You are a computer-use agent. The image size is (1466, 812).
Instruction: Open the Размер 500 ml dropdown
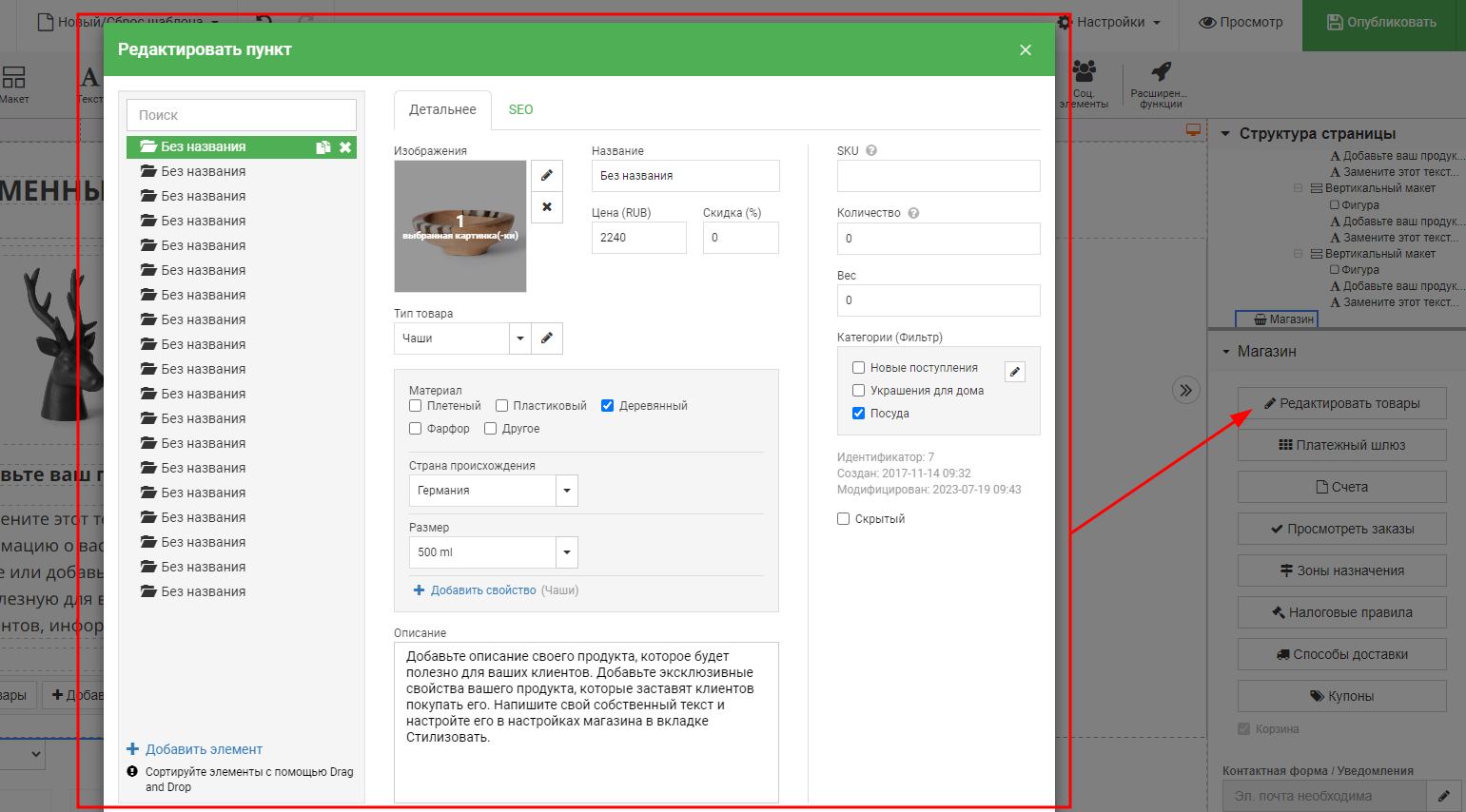(567, 552)
